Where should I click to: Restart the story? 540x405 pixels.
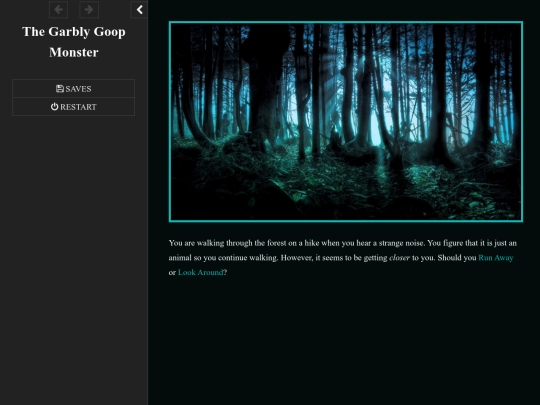[74, 107]
